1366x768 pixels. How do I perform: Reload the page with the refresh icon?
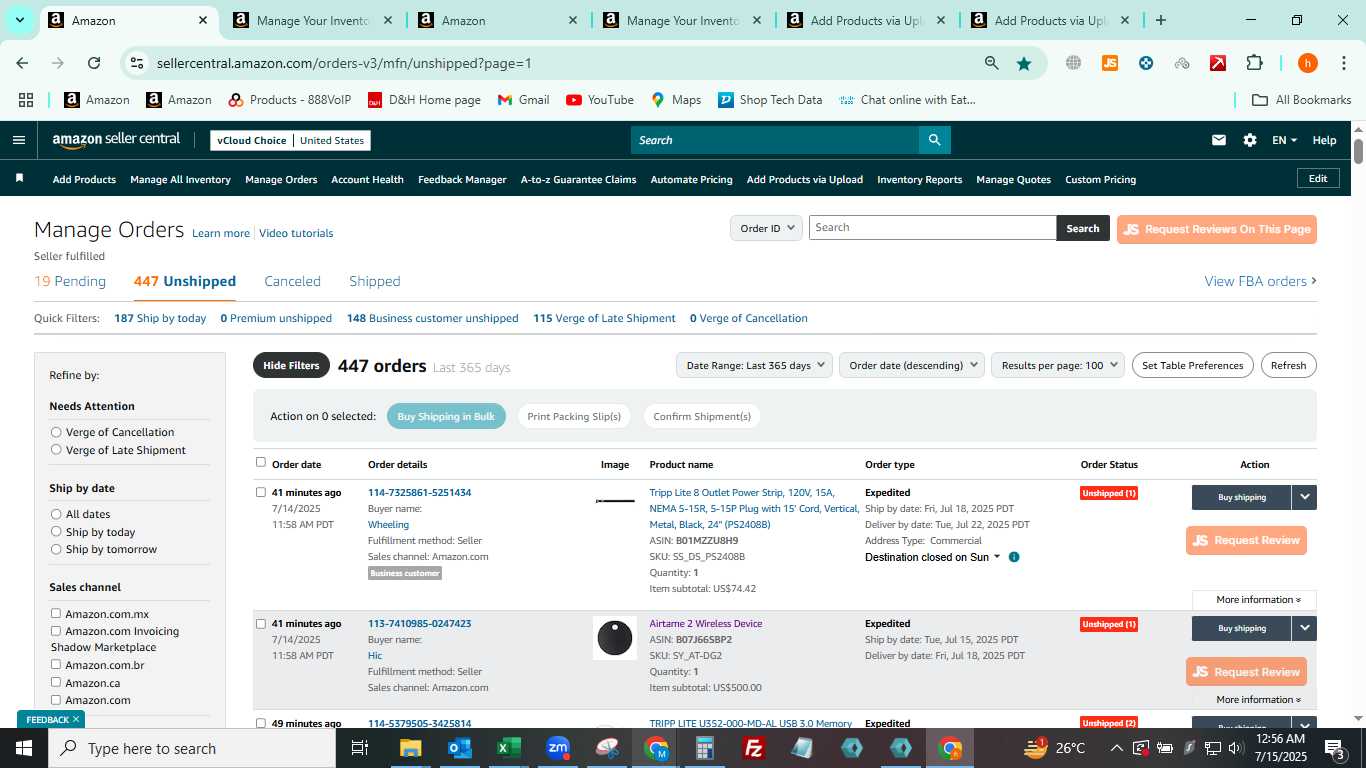(94, 63)
